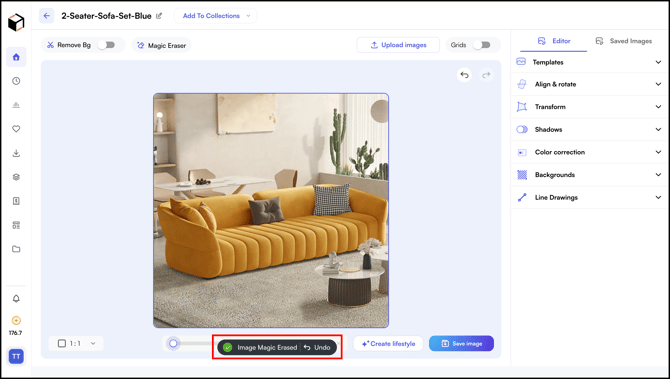Click the Color correction section icon

coord(522,152)
